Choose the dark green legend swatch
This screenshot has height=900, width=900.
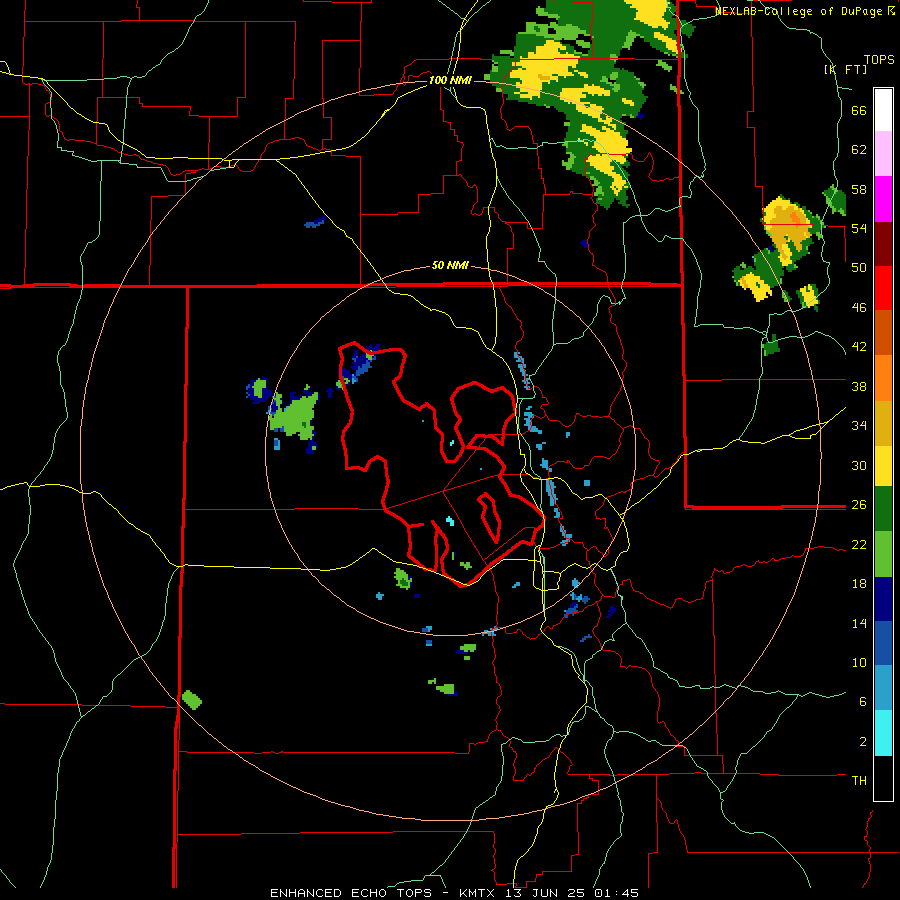tap(883, 509)
